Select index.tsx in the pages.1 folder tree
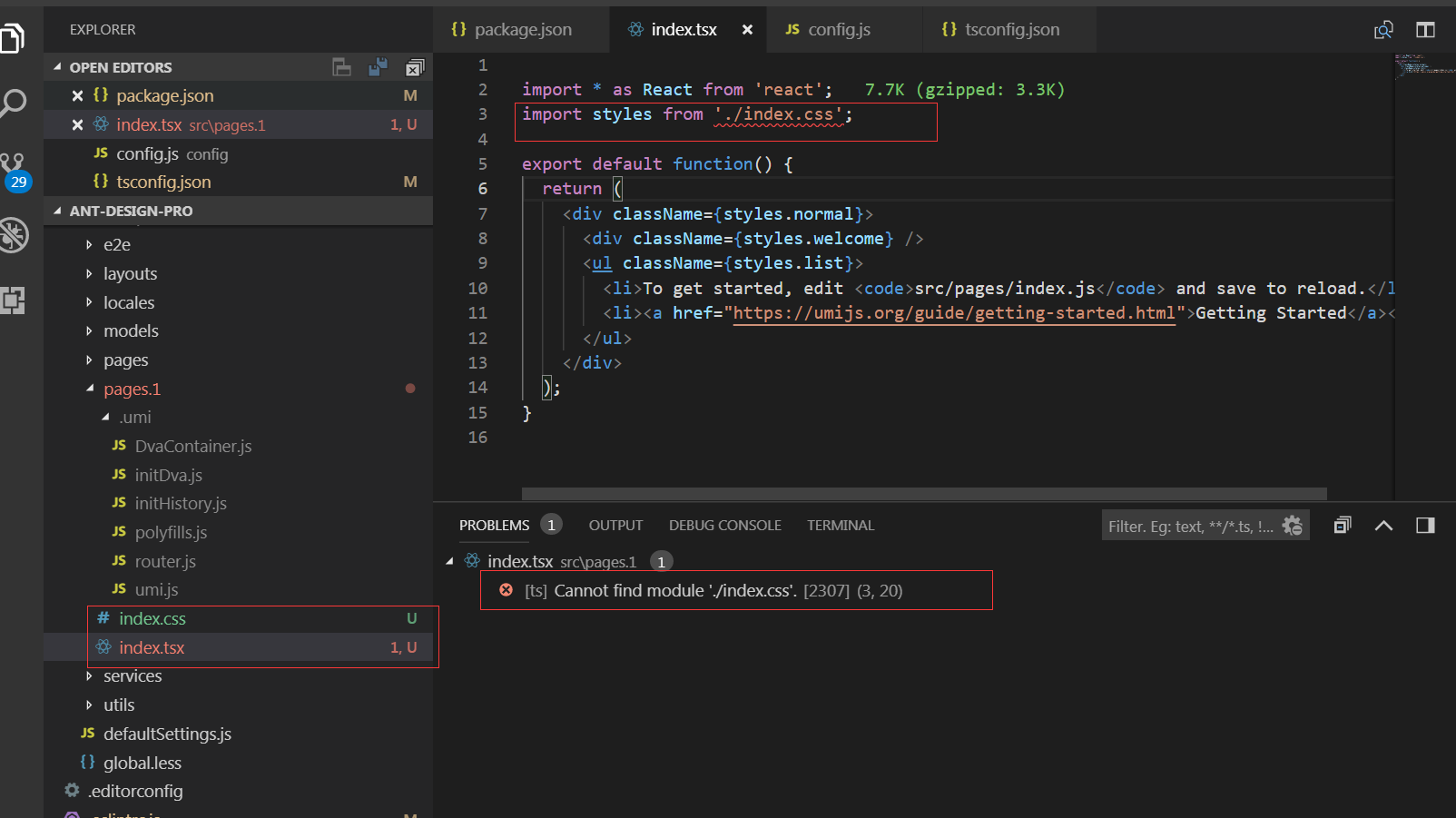Image resolution: width=1456 pixels, height=818 pixels. (x=152, y=647)
